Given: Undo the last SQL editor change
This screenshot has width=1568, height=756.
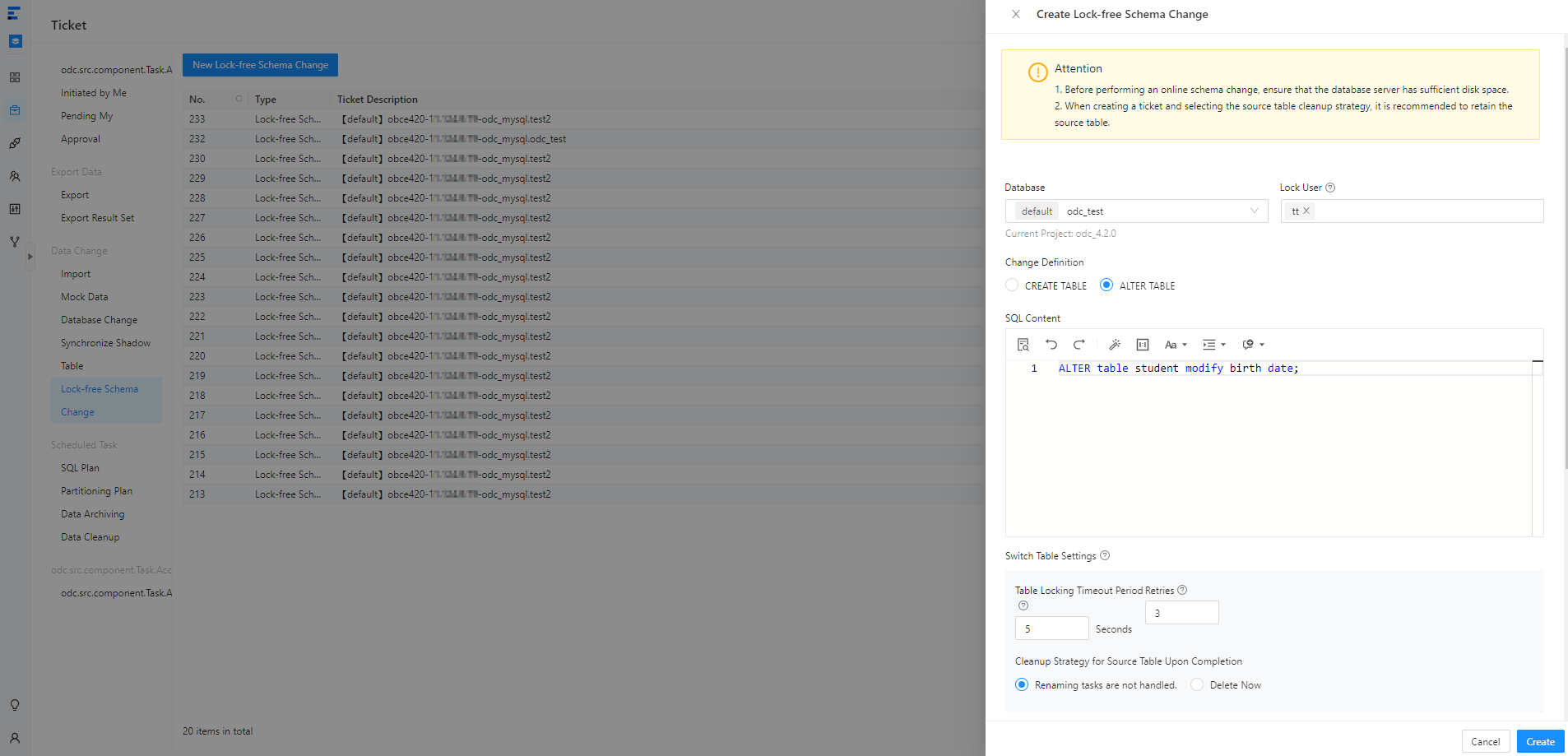Looking at the screenshot, I should pos(1051,345).
